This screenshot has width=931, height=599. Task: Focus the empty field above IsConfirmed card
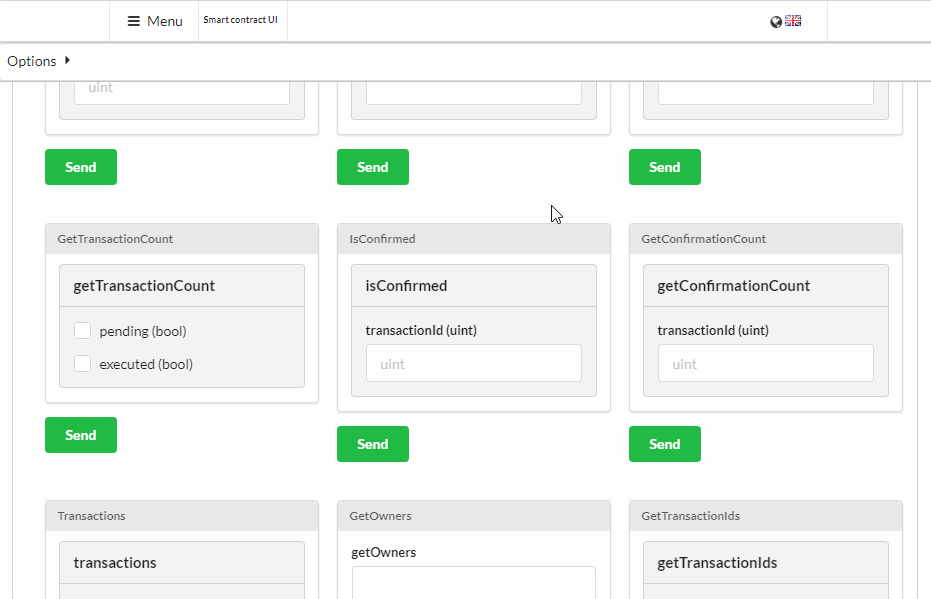(x=474, y=93)
